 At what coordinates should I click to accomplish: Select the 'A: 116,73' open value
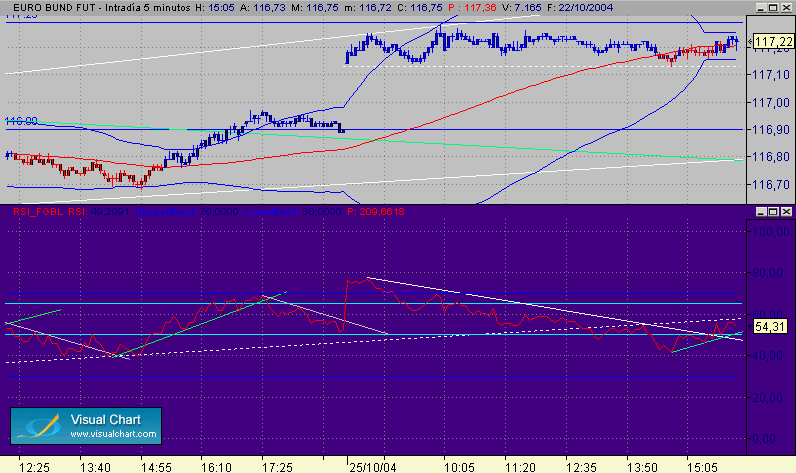pos(263,8)
